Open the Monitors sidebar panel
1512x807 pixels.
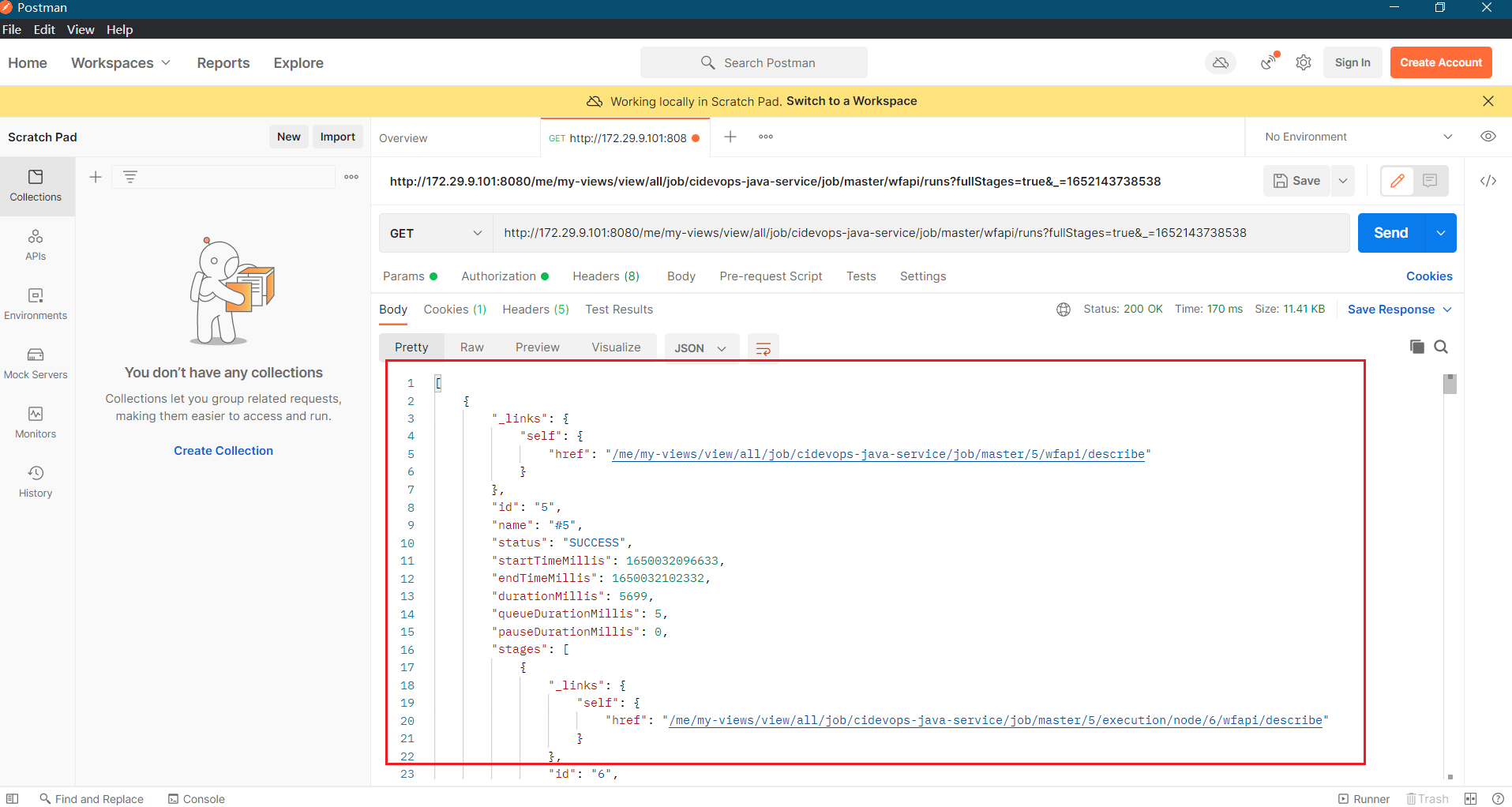[x=36, y=423]
